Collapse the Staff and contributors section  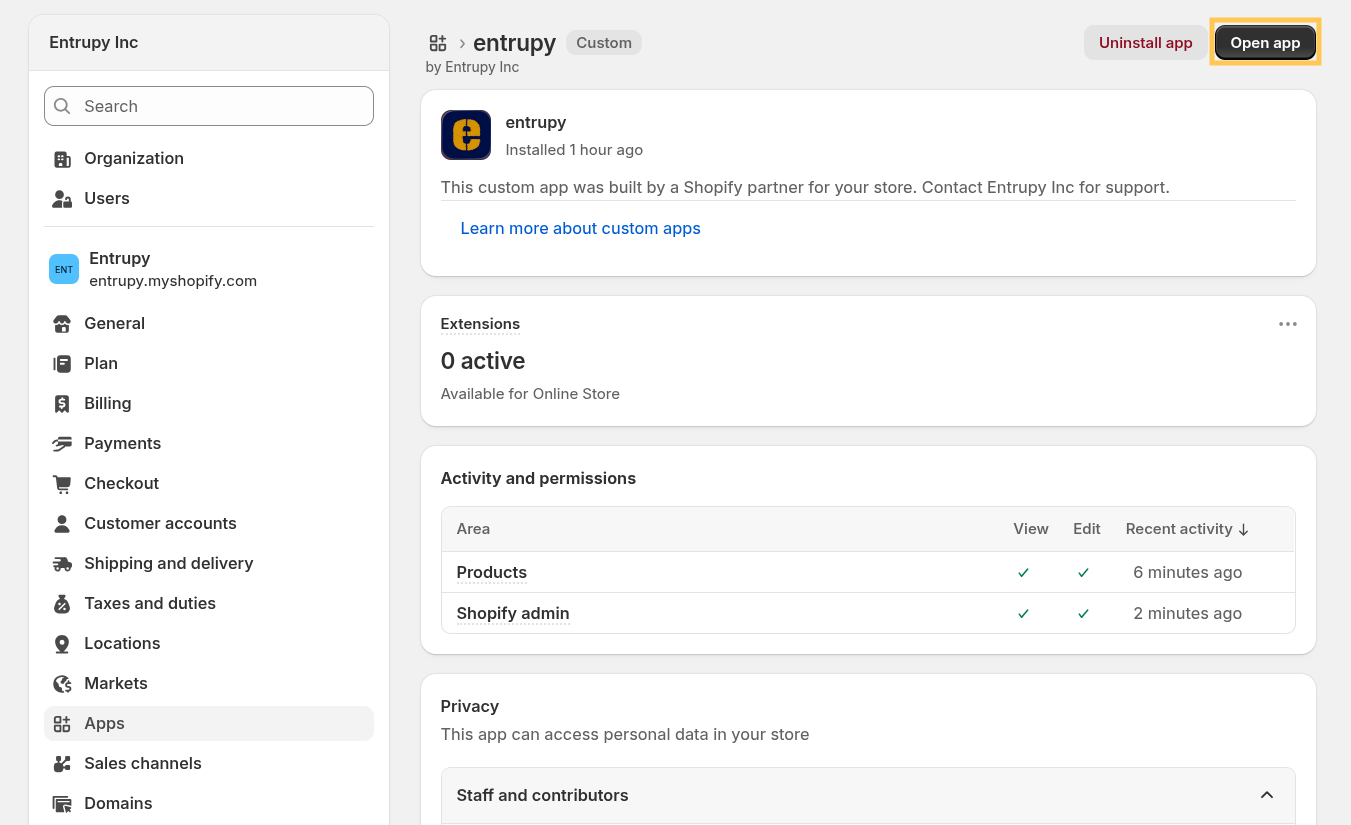pos(1267,795)
